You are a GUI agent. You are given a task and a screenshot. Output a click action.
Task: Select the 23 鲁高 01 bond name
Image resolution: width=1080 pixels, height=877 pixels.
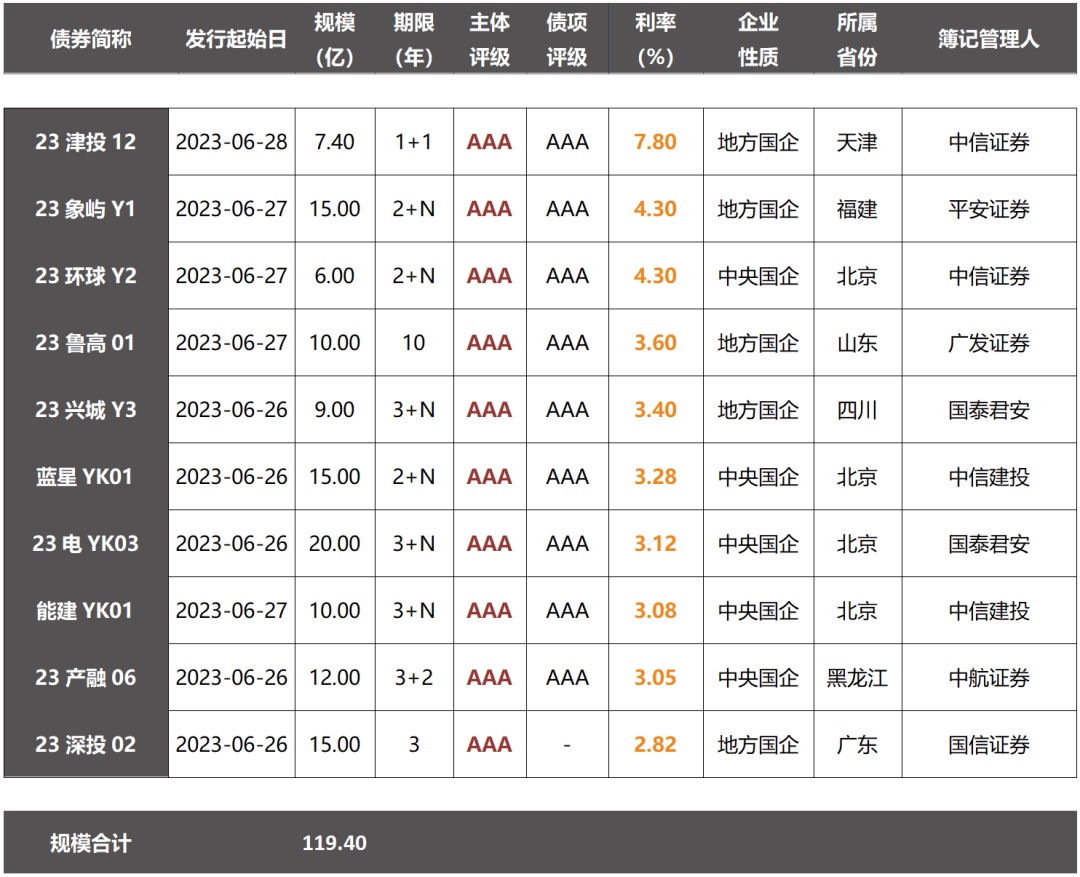85,342
